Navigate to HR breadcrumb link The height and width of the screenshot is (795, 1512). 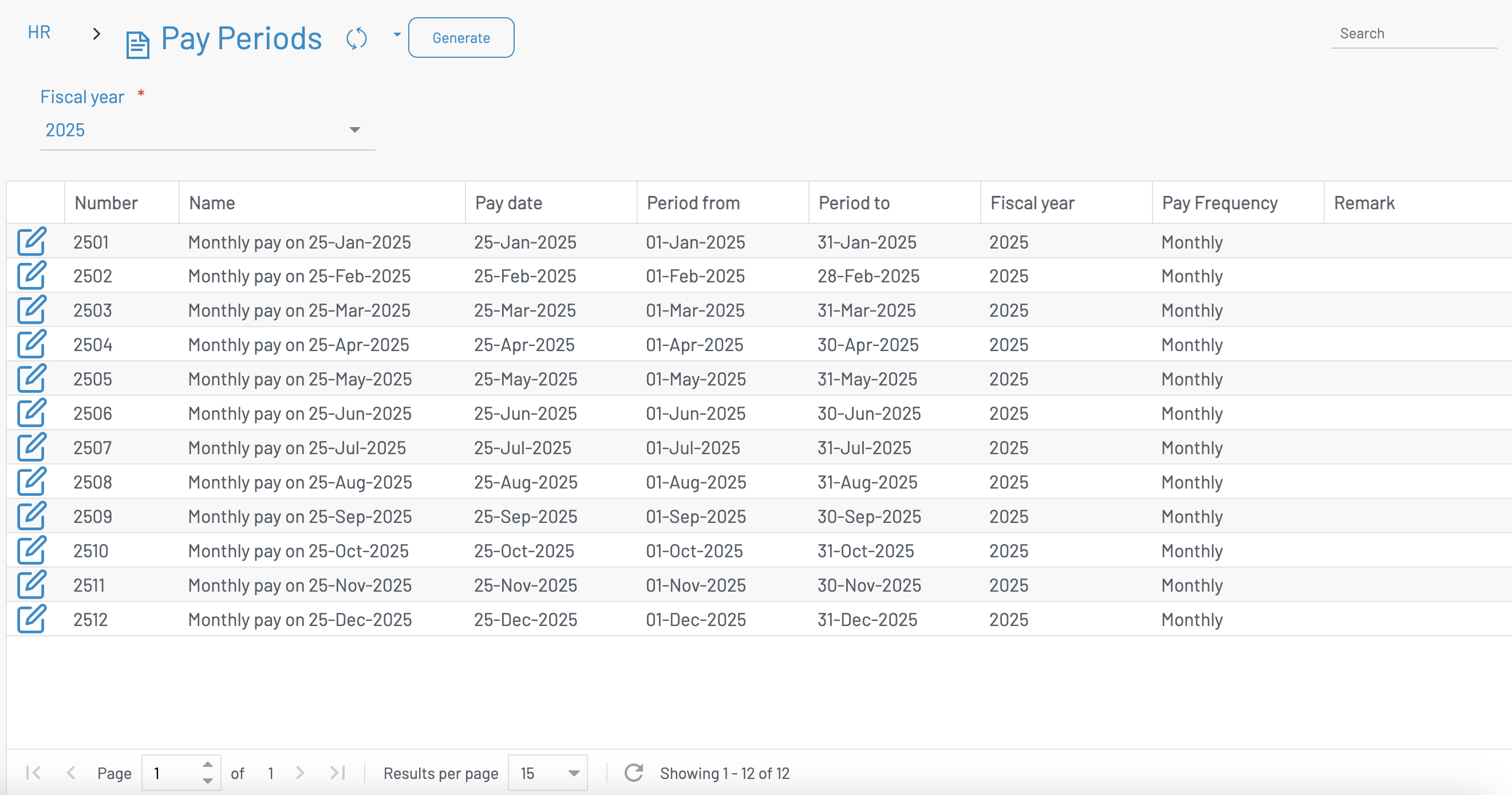pos(39,32)
